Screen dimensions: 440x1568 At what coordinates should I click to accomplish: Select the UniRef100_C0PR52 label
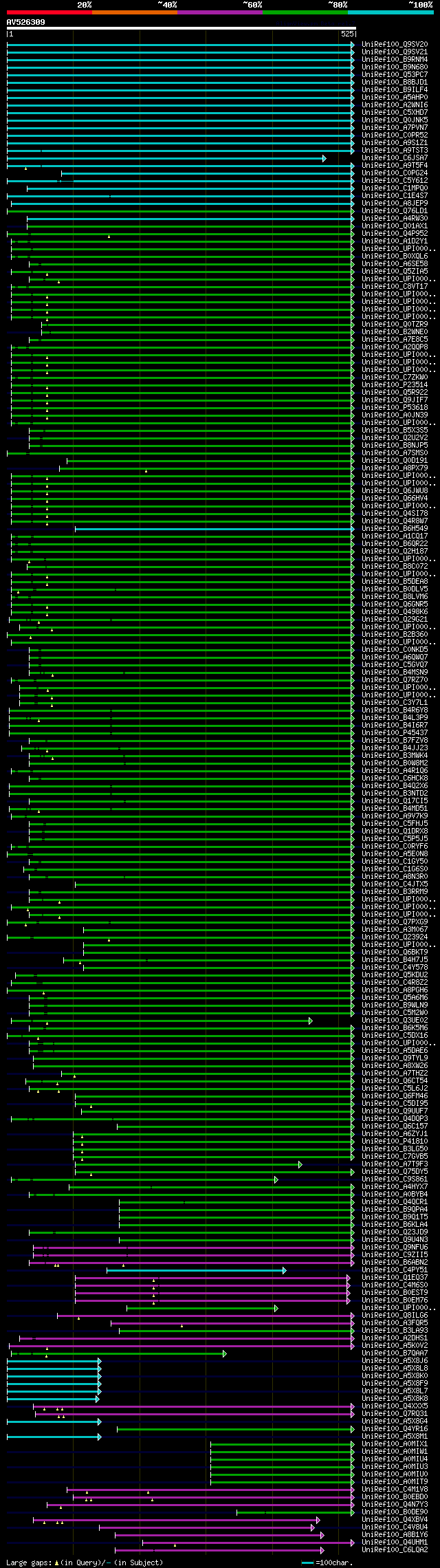click(395, 135)
